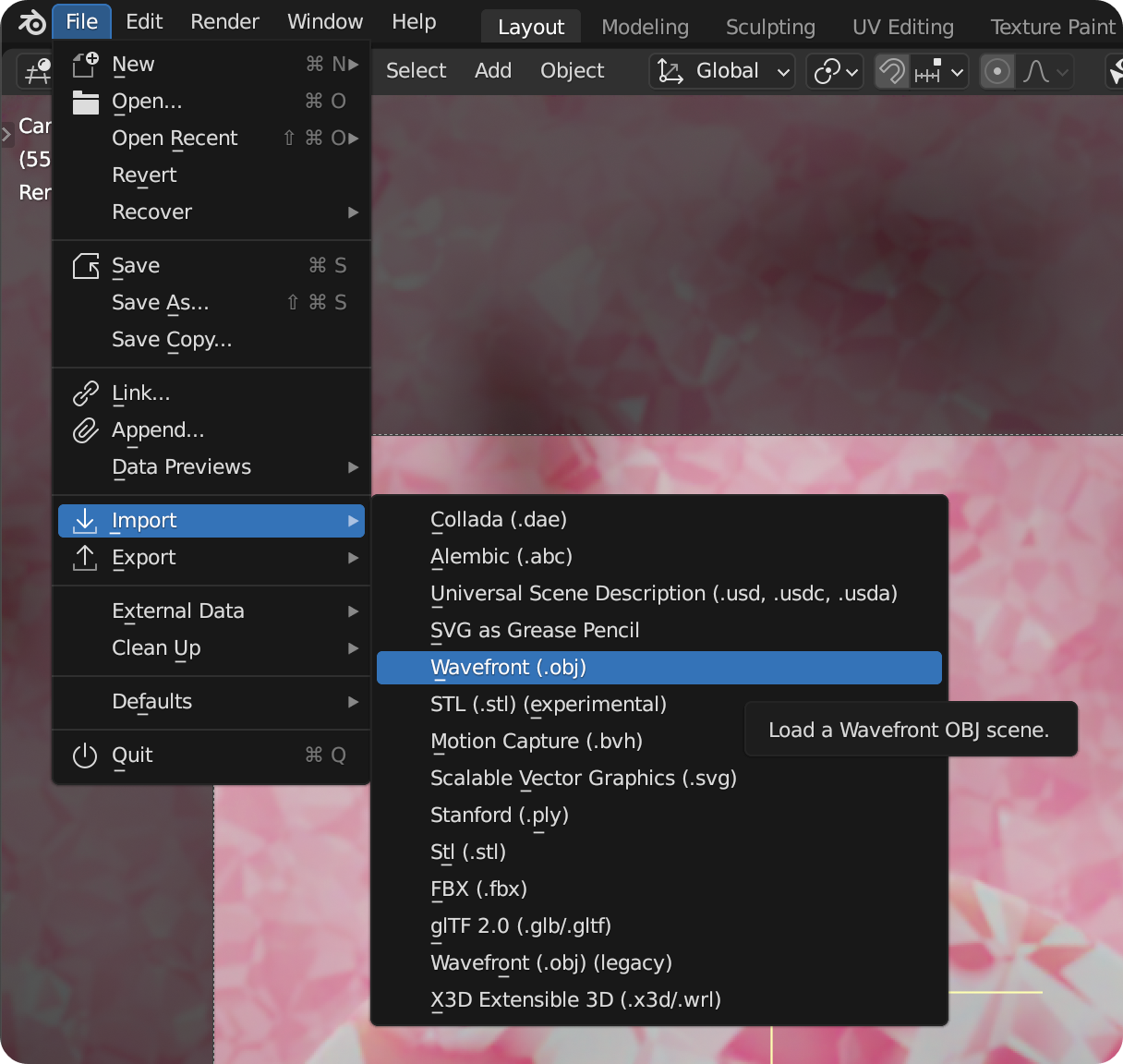The image size is (1123, 1064).
Task: Open the Global orientation dropdown
Action: click(x=723, y=71)
